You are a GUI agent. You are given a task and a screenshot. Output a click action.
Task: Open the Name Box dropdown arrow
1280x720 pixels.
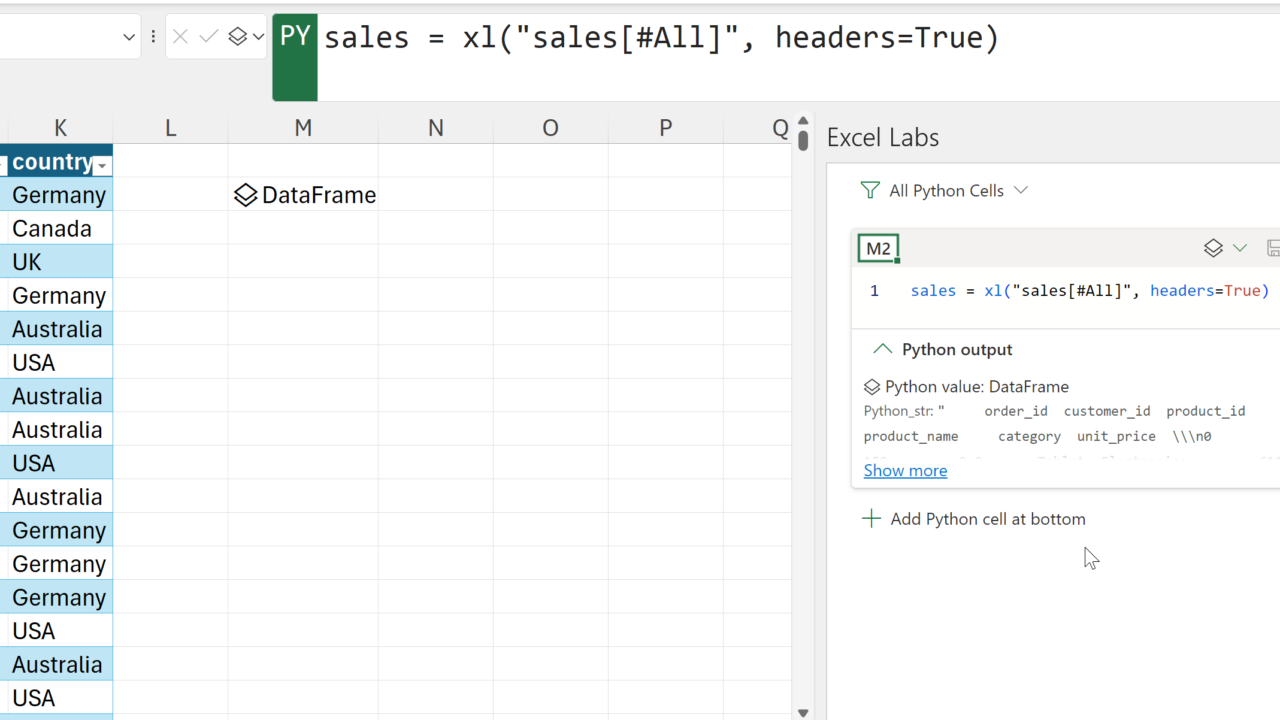pyautogui.click(x=129, y=37)
